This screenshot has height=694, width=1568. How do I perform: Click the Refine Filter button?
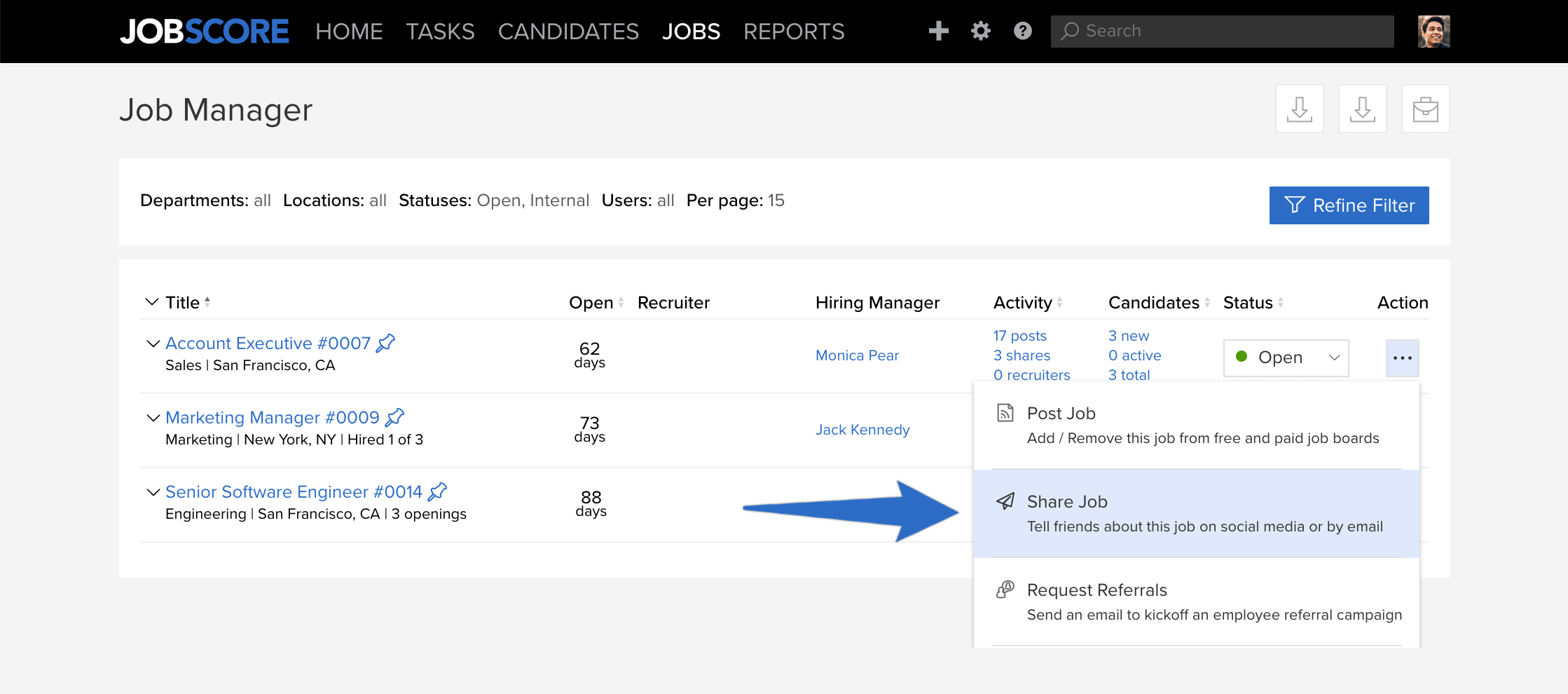pyautogui.click(x=1349, y=205)
